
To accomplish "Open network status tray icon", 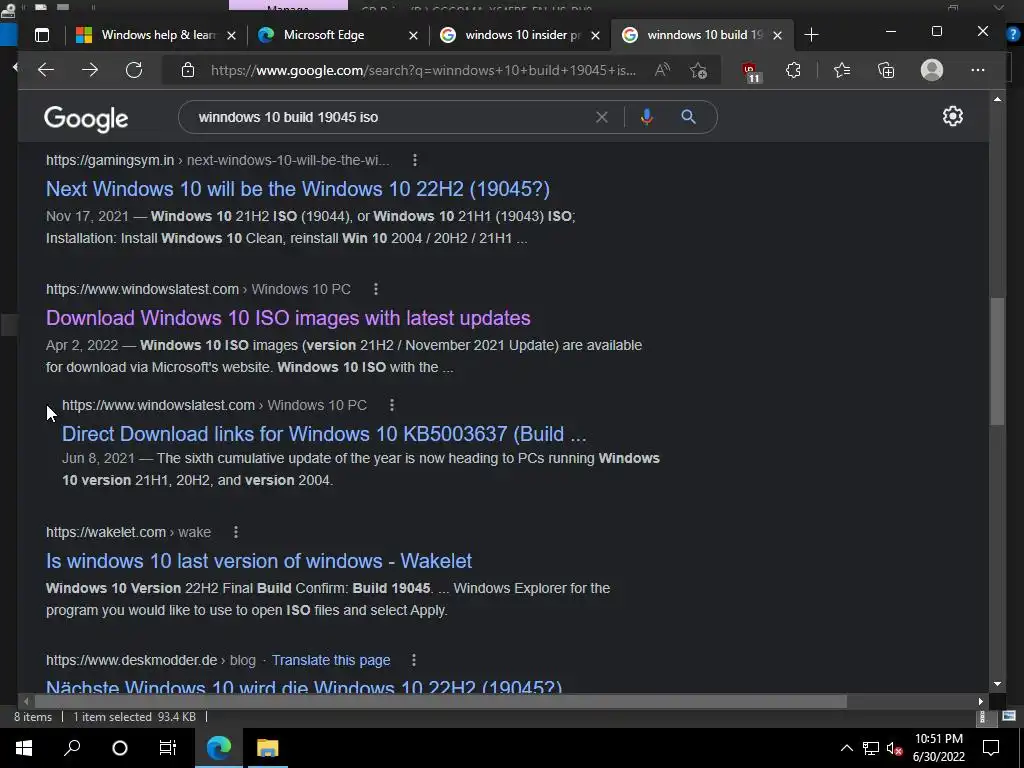I will [871, 748].
